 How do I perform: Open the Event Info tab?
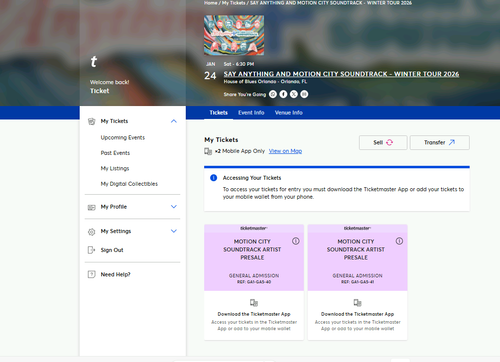[x=251, y=113]
